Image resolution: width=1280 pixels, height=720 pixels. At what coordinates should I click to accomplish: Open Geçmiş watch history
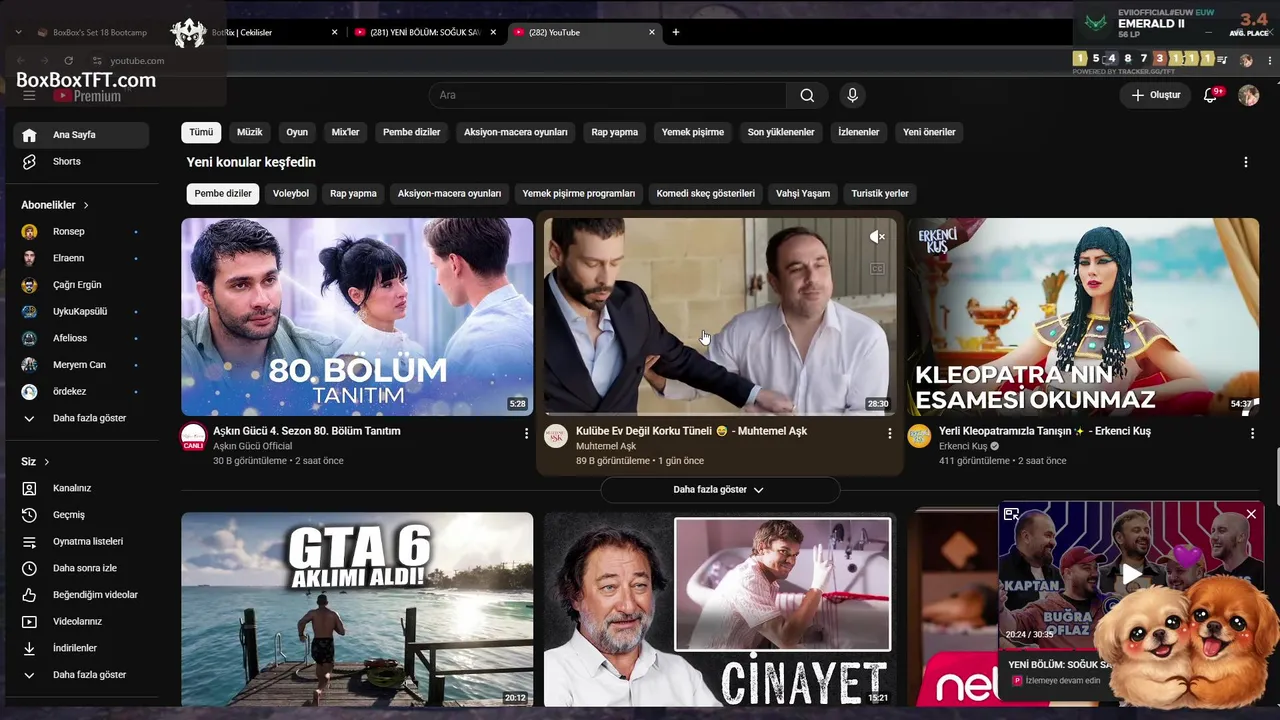point(81,515)
